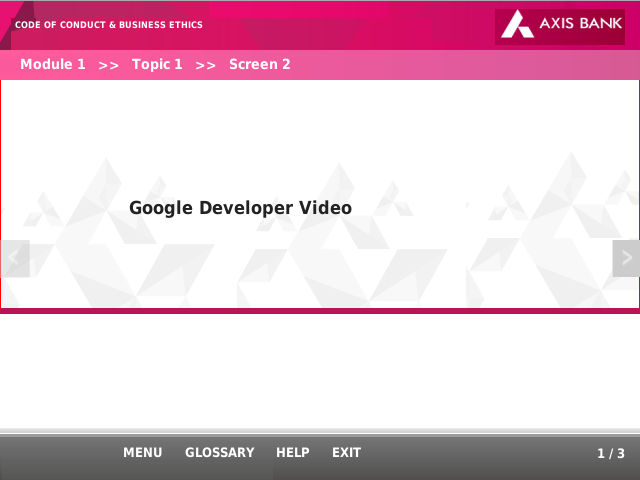Open the GLOSSARY
This screenshot has width=640, height=480.
(x=220, y=452)
